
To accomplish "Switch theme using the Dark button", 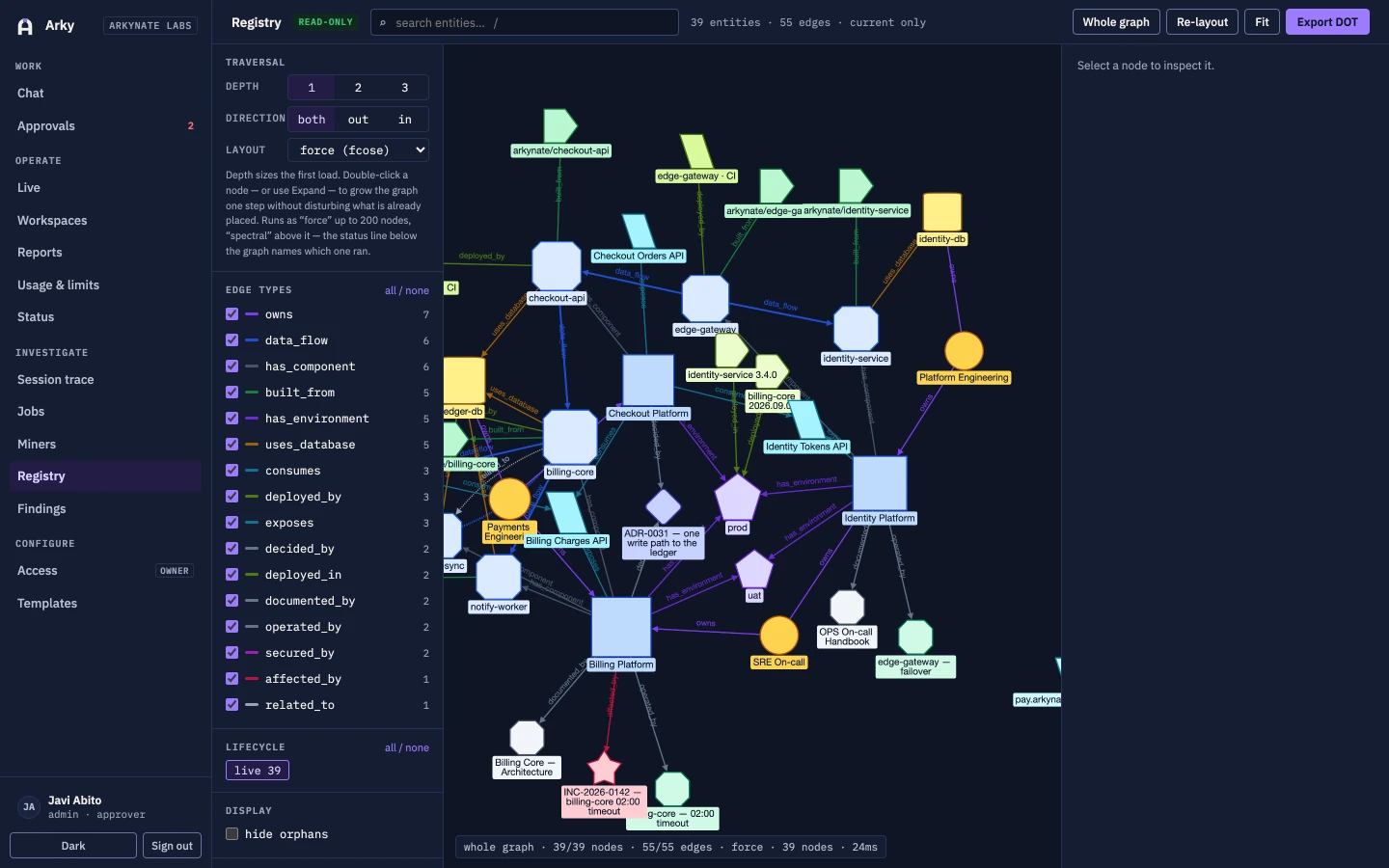I will click(x=73, y=846).
